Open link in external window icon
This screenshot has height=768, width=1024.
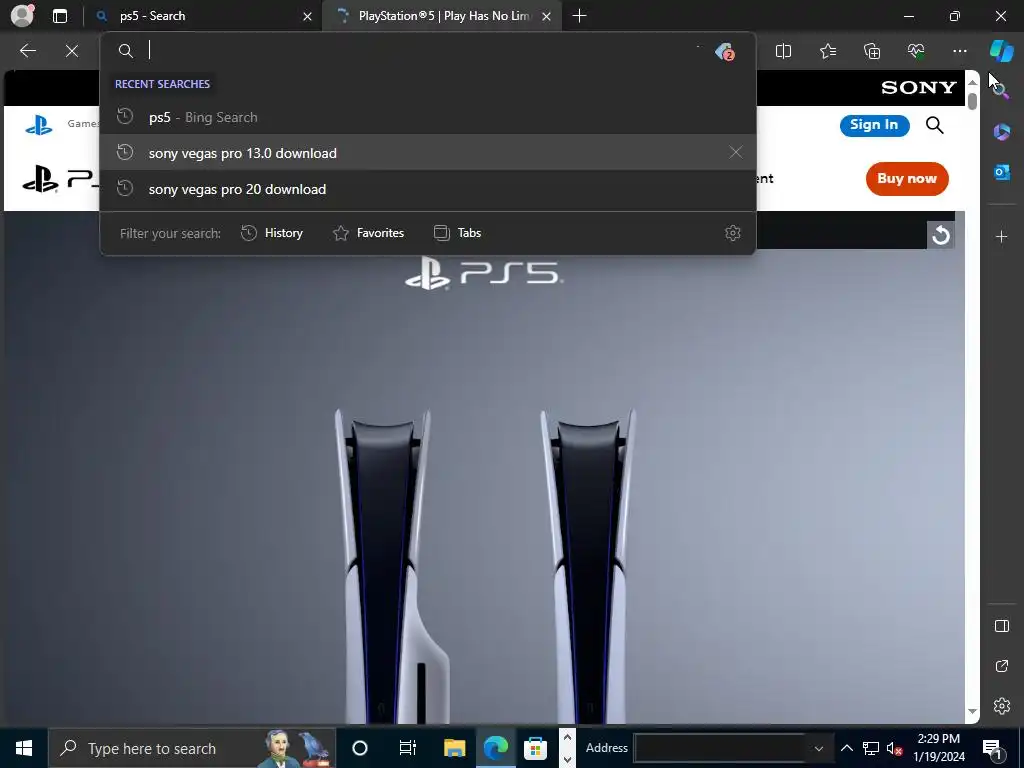[1001, 666]
